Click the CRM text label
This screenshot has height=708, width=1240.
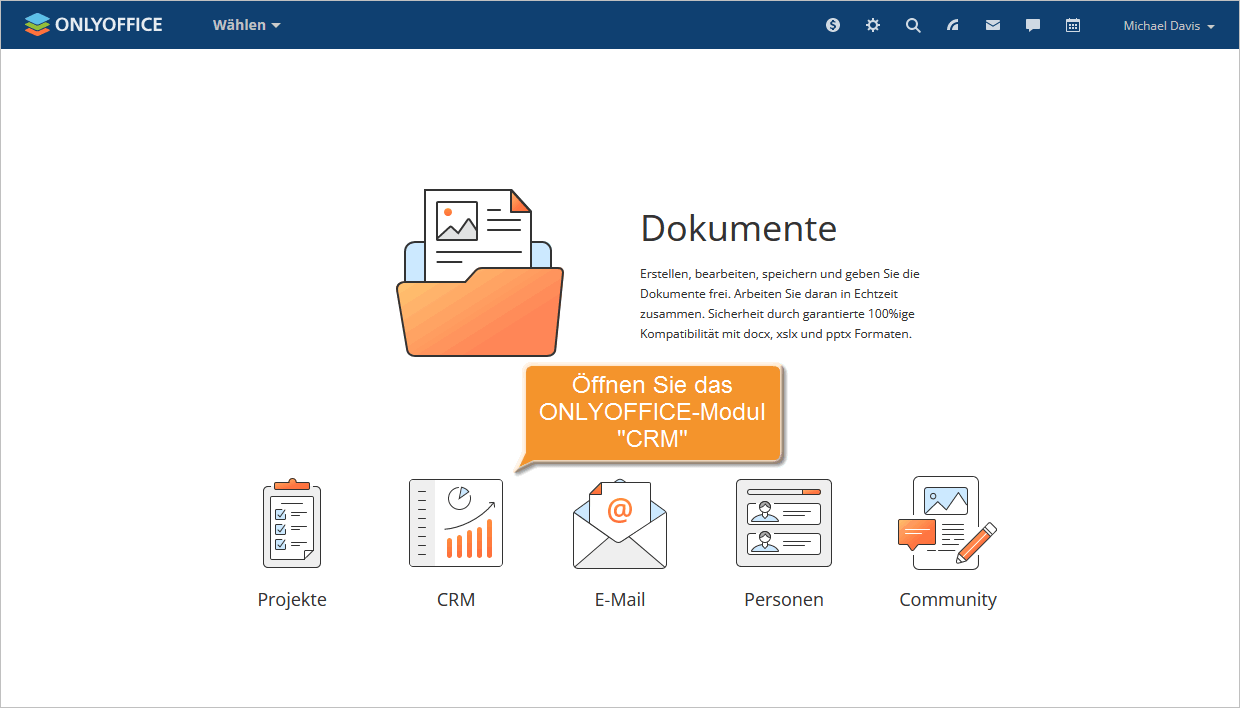[456, 600]
